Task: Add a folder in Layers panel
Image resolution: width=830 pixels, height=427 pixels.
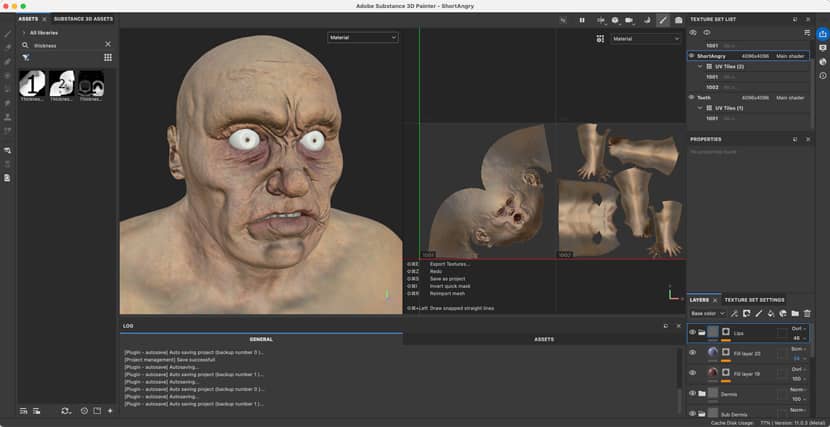Action: (795, 314)
